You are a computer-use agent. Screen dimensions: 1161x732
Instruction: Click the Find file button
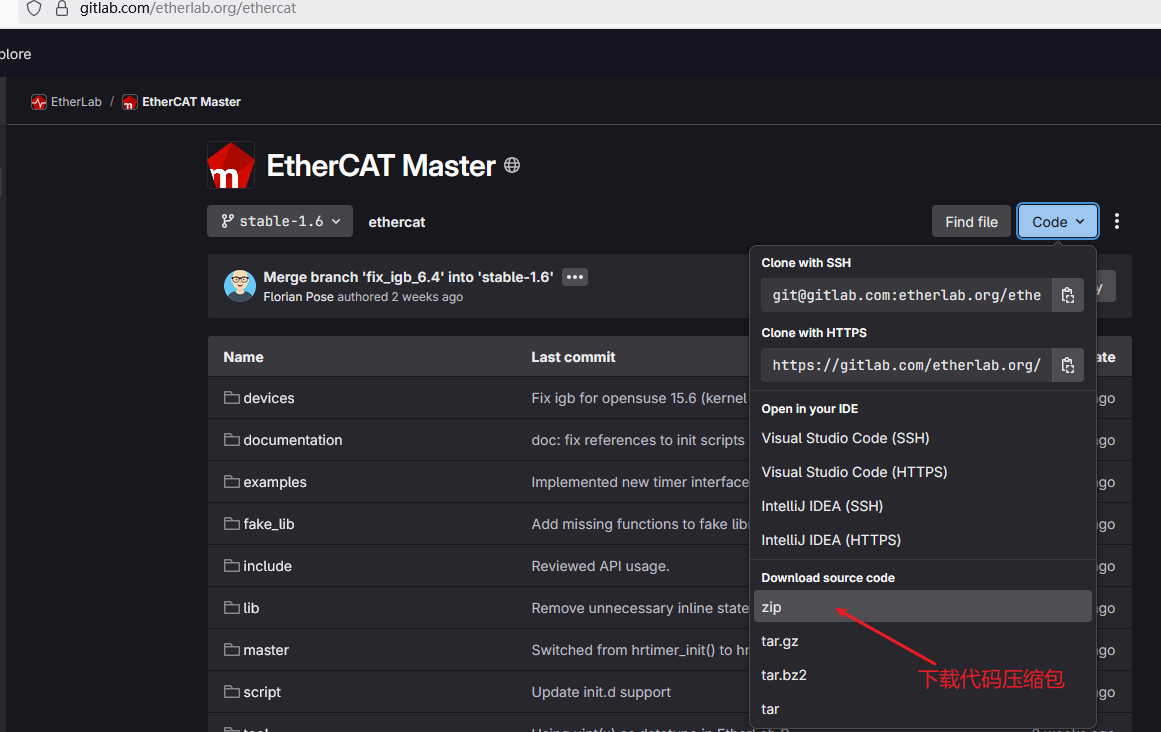971,222
